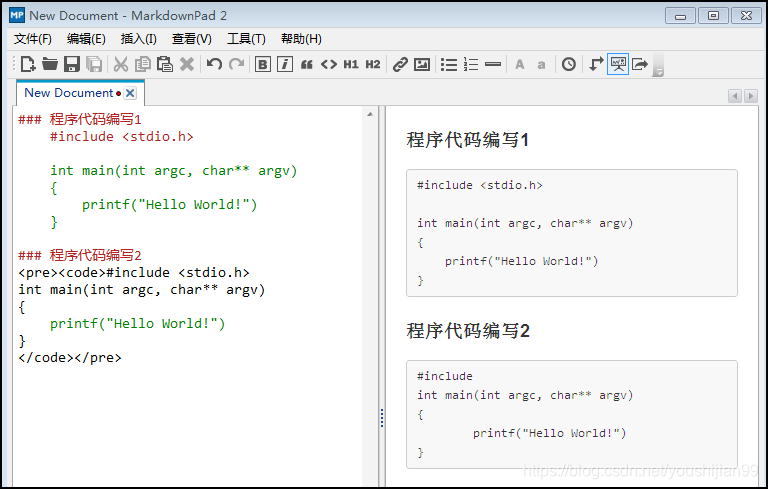Click '#include <stdio.h>' in first preview block
Viewport: 768px width, 489px height.
(x=480, y=185)
